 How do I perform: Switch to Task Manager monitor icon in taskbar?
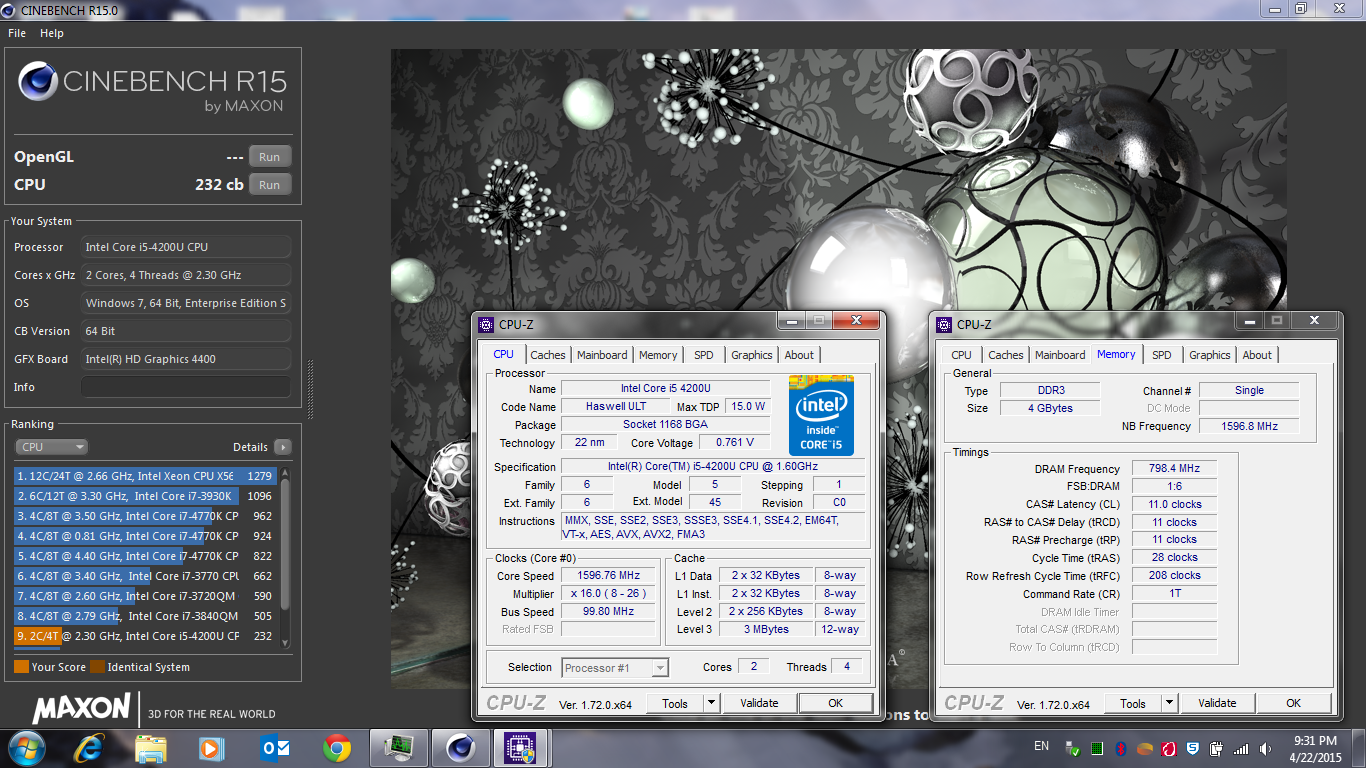[x=398, y=748]
